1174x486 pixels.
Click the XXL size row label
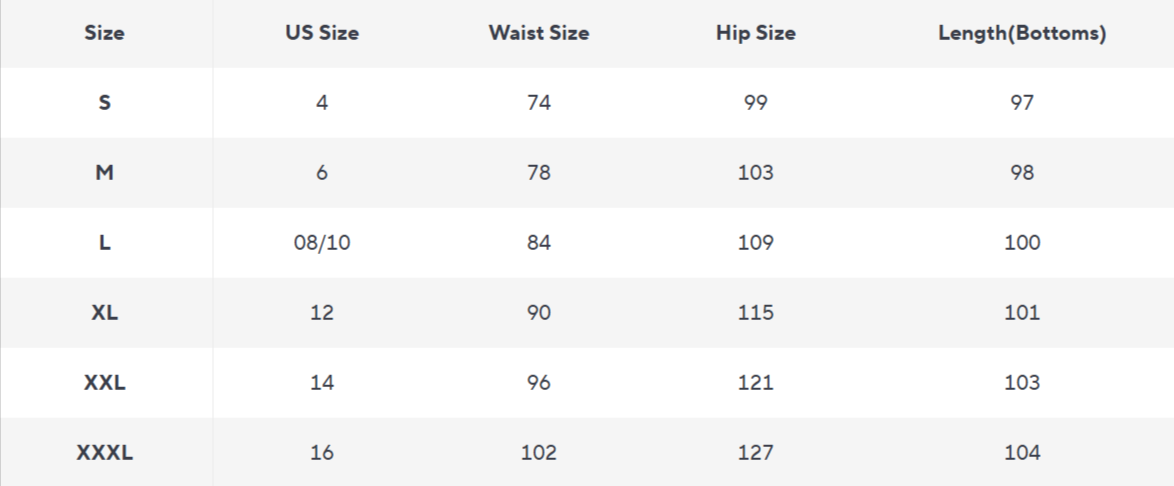pyautogui.click(x=105, y=382)
